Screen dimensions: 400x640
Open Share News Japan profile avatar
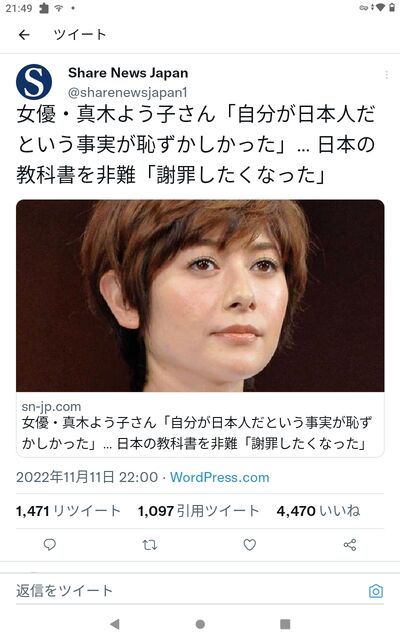34,82
